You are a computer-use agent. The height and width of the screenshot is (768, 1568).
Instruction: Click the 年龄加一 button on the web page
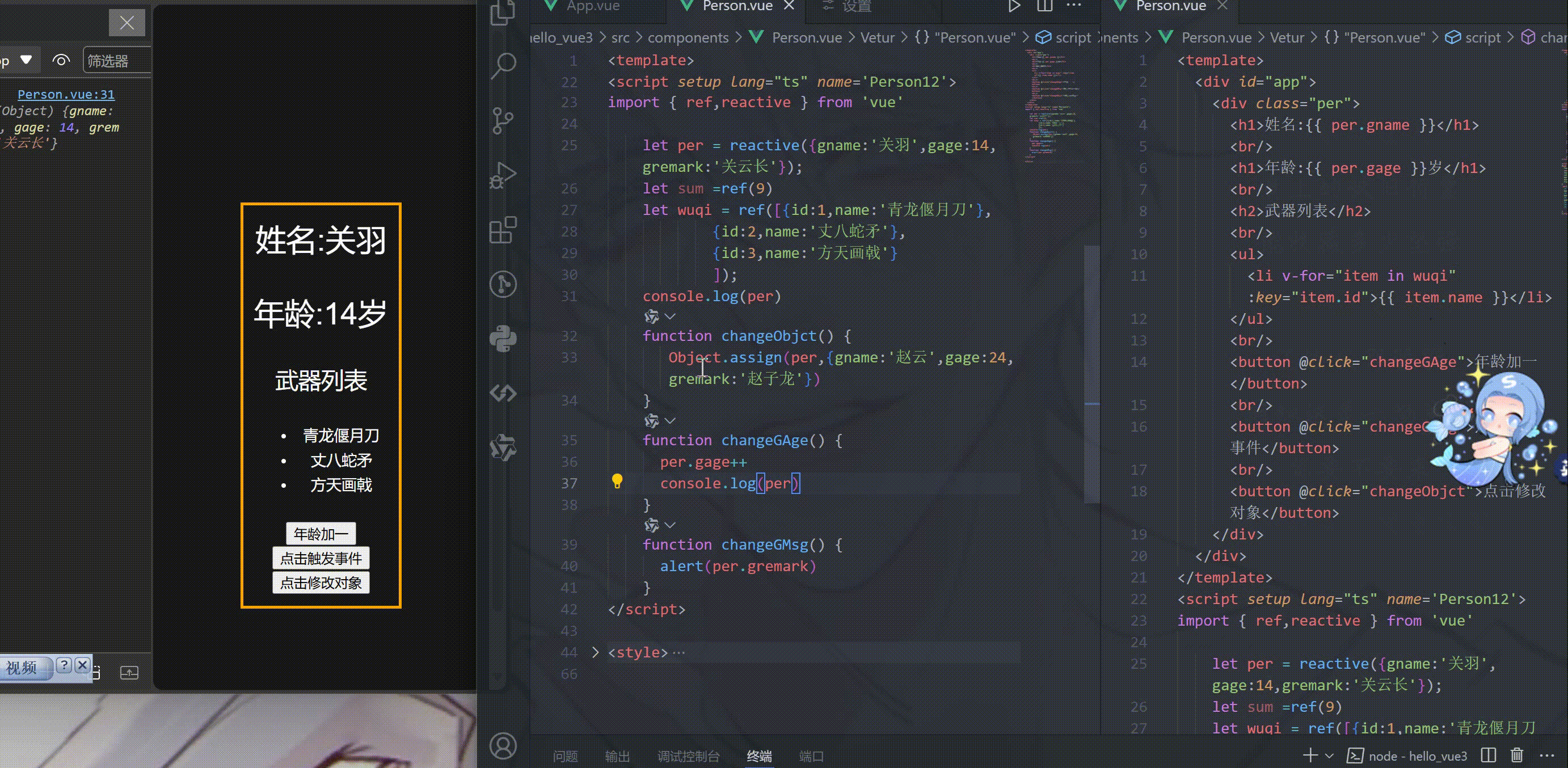pos(321,534)
